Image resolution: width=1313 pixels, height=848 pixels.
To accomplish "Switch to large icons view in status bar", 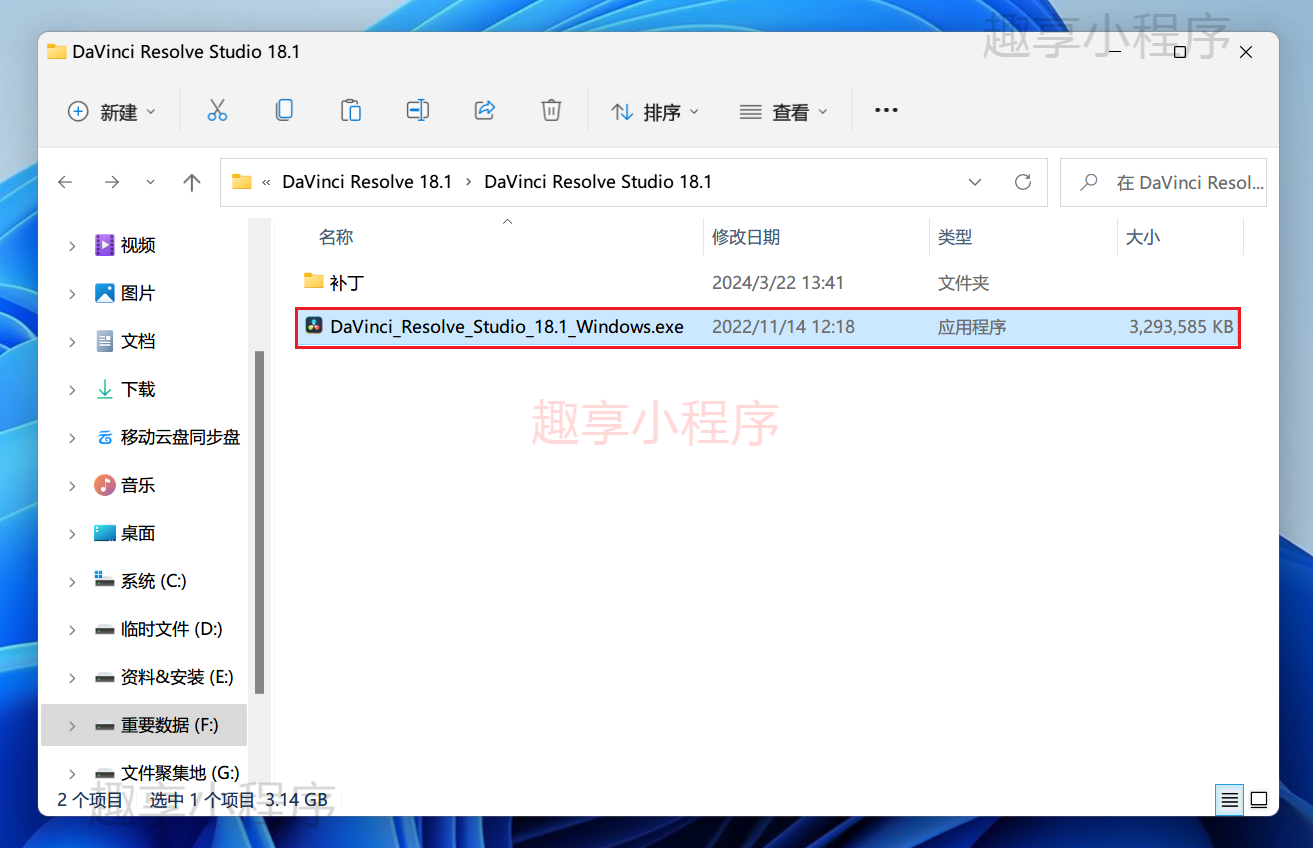I will tap(1259, 800).
